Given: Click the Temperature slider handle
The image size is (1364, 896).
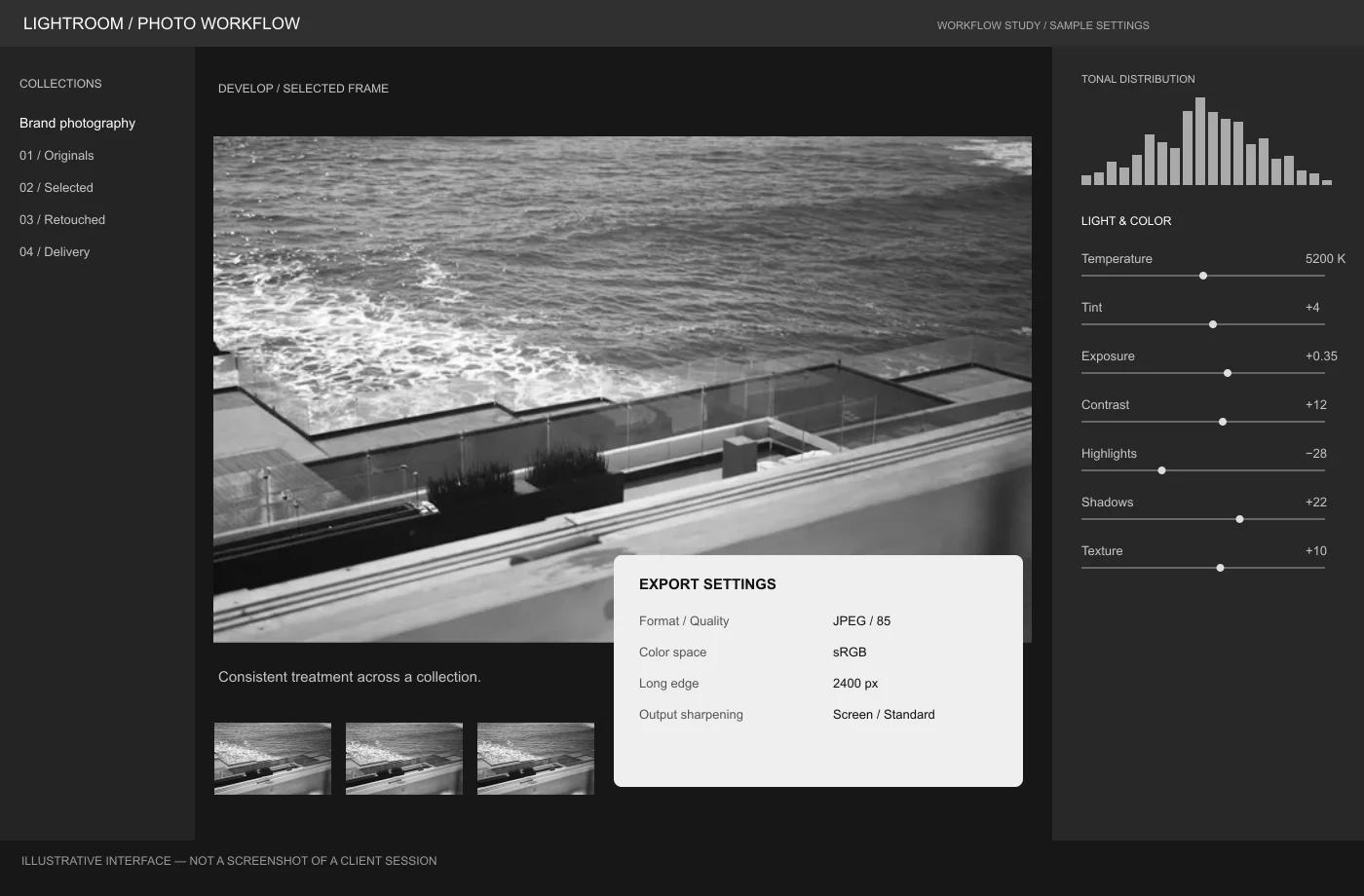Looking at the screenshot, I should pos(1203,276).
